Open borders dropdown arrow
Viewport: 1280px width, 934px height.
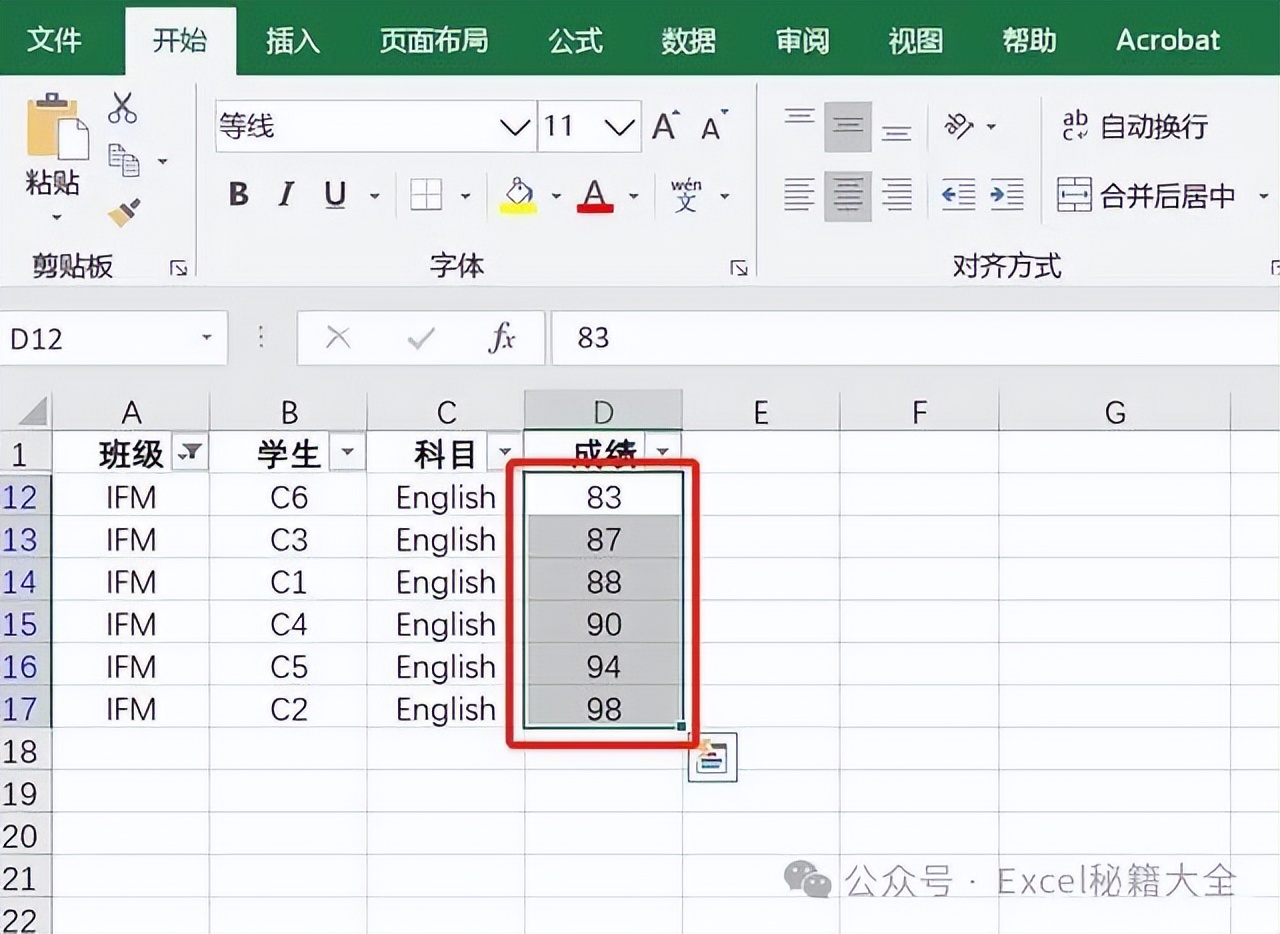pos(465,196)
